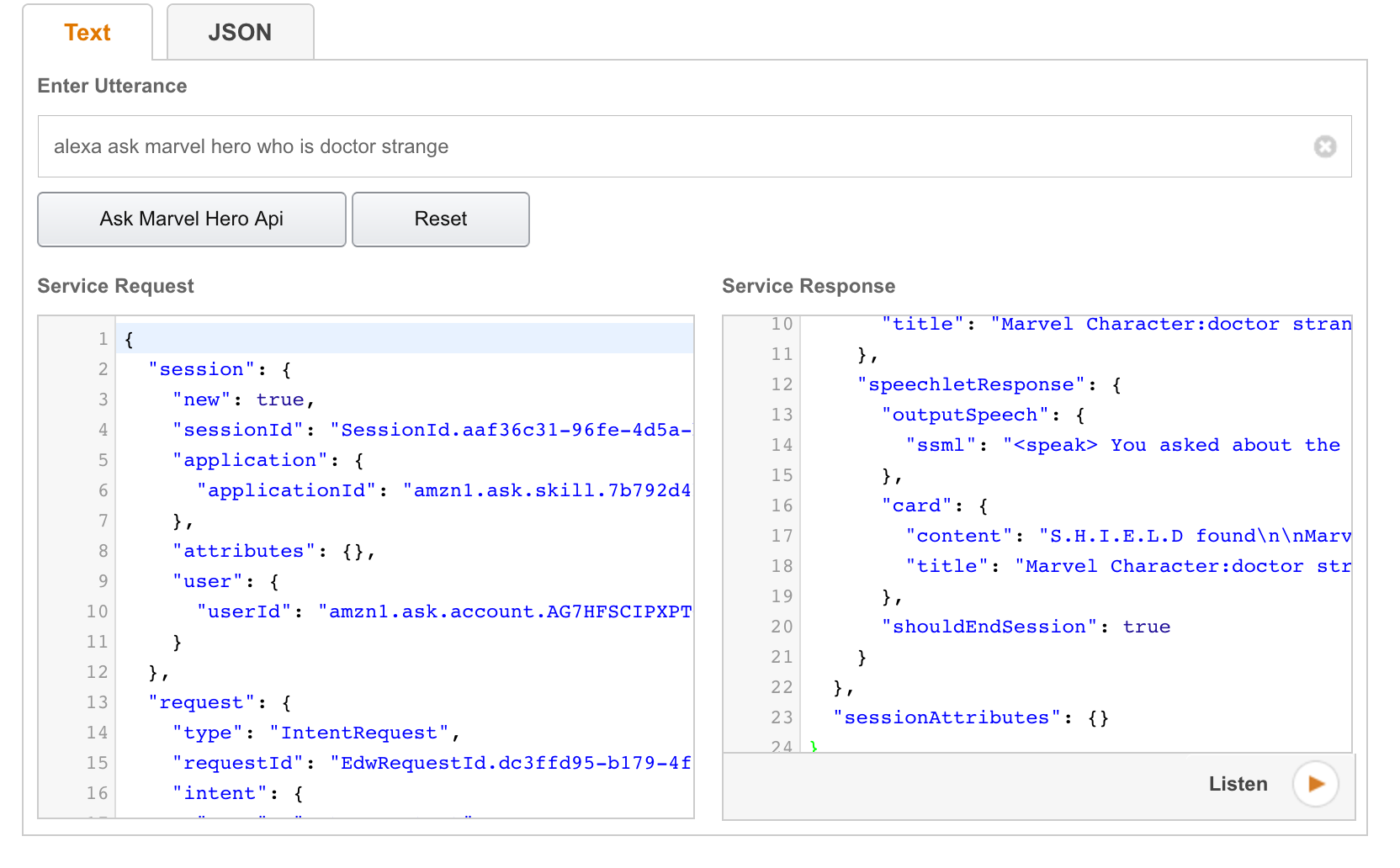Play the response with the Listen button
The height and width of the screenshot is (868, 1400).
(1315, 784)
